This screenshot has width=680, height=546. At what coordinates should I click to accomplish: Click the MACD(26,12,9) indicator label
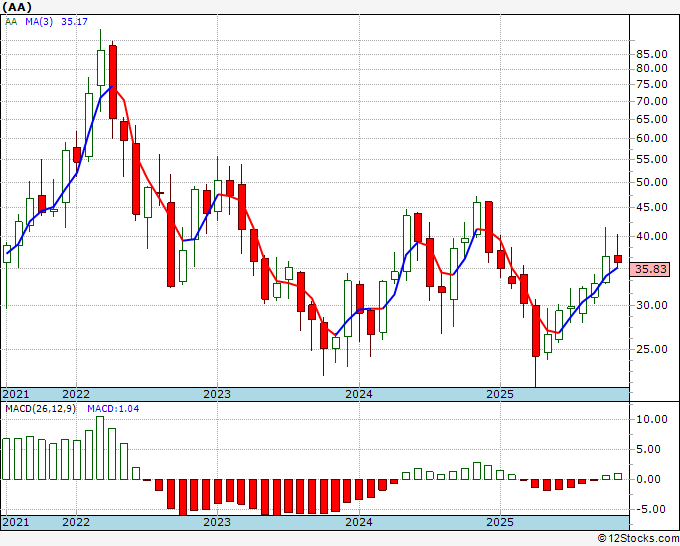pyautogui.click(x=40, y=409)
